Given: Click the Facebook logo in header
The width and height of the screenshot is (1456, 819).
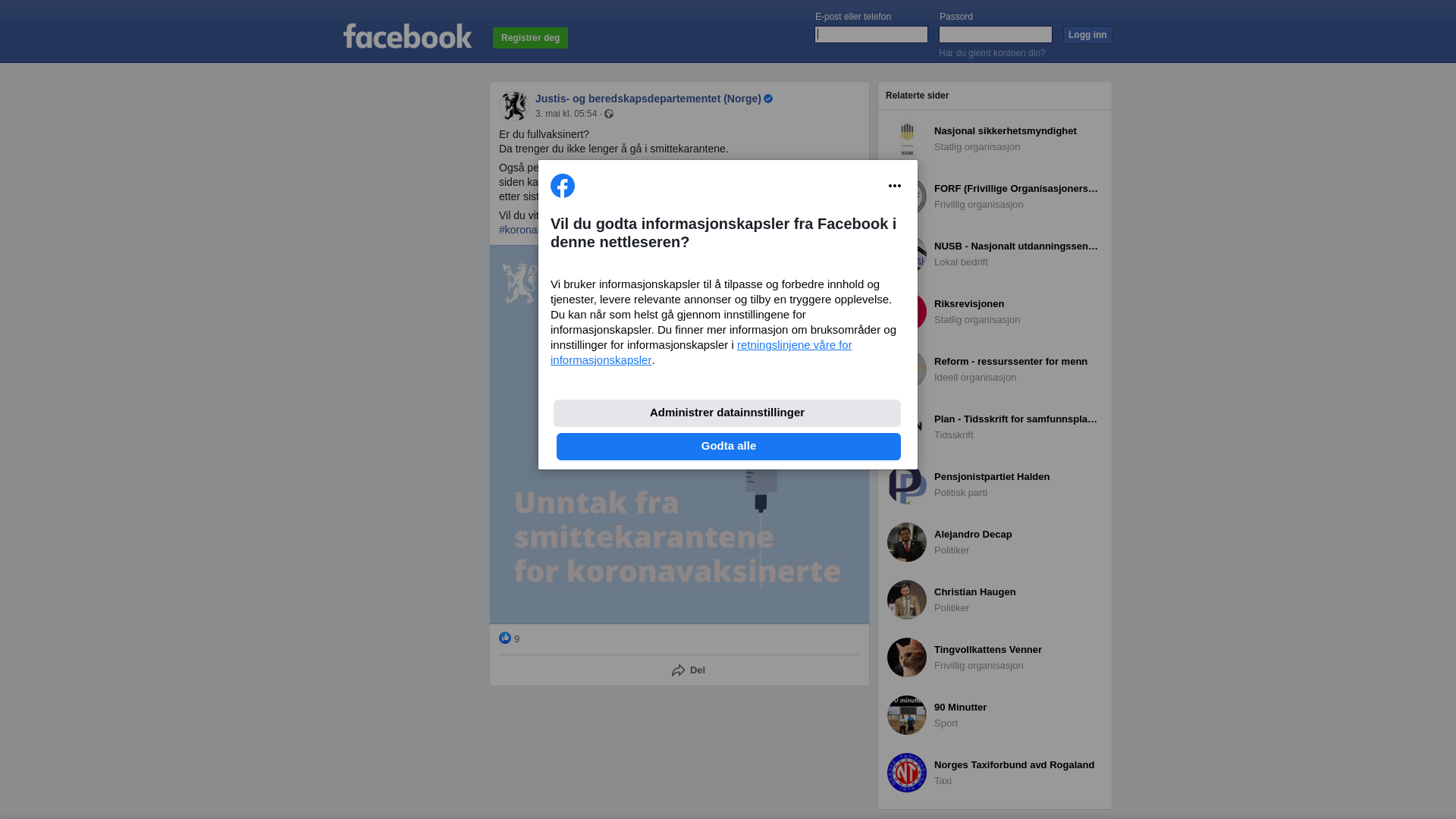Looking at the screenshot, I should 407,36.
